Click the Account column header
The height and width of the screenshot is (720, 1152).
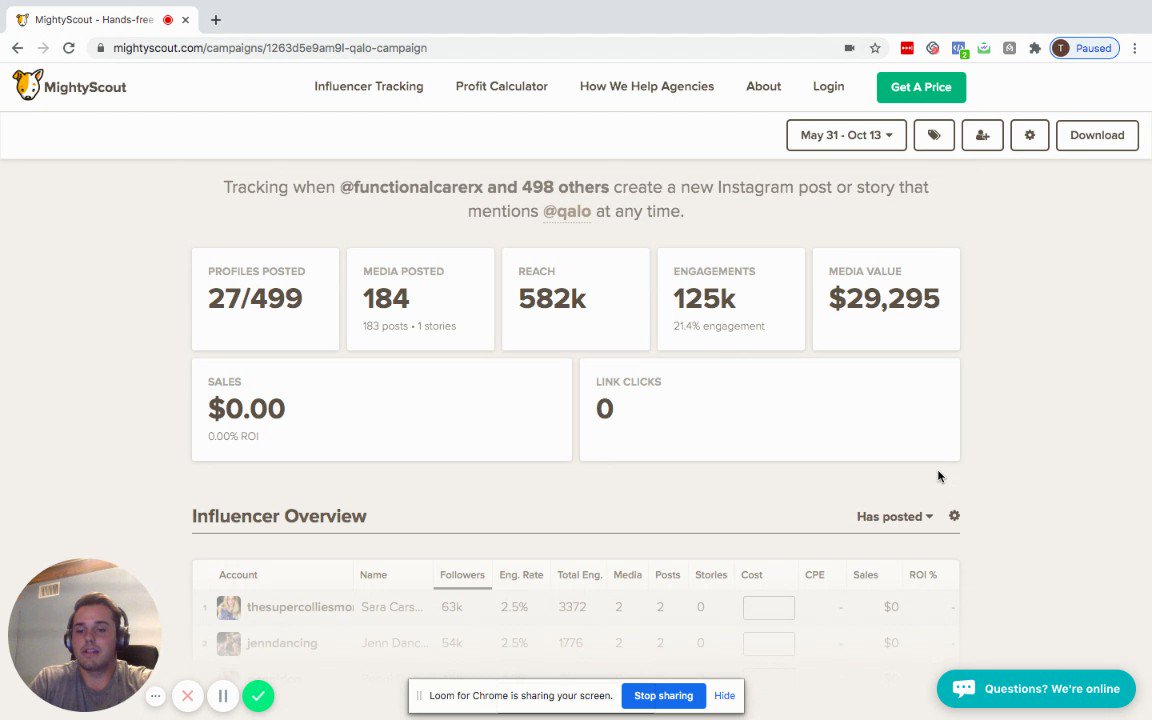(238, 575)
